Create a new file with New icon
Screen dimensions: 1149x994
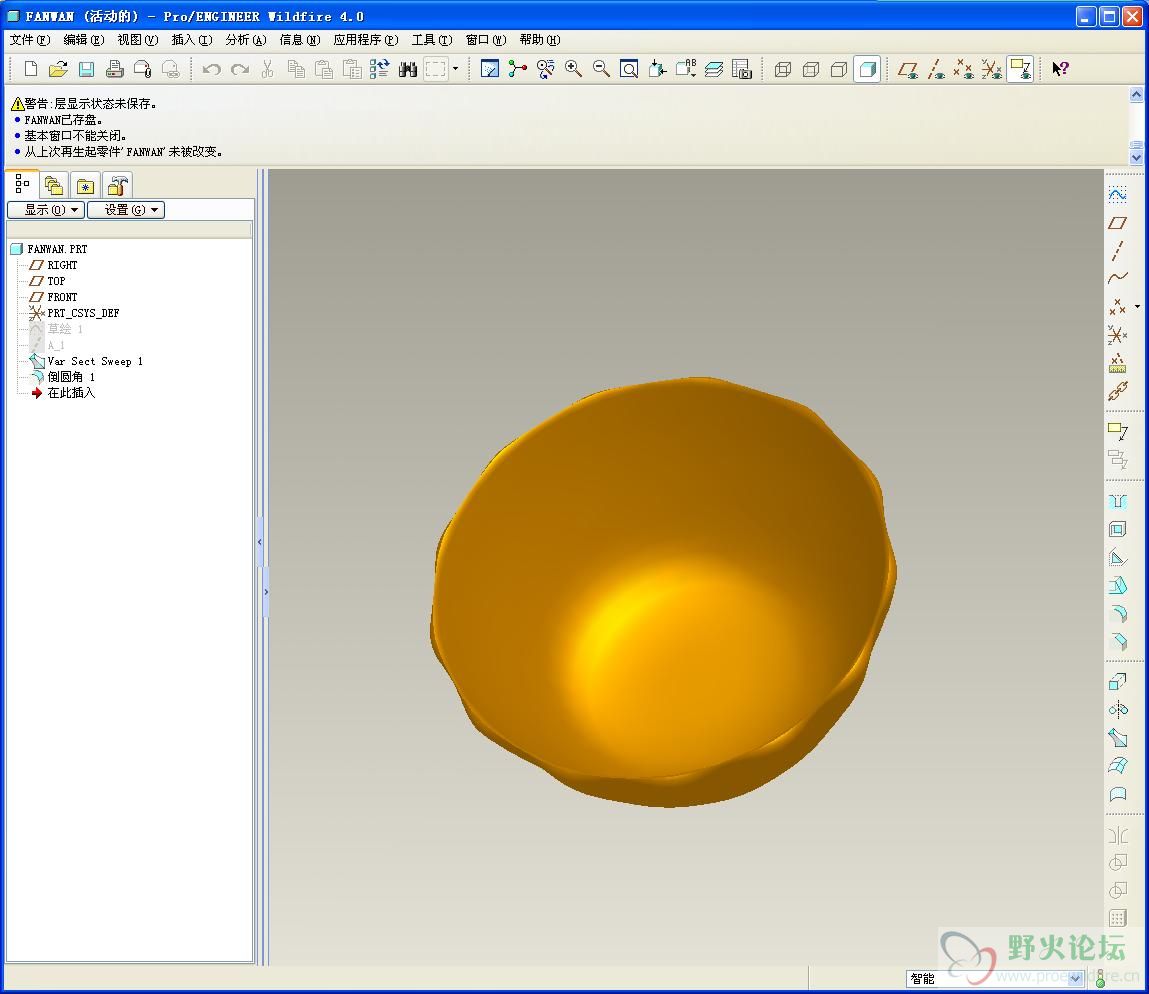coord(31,69)
